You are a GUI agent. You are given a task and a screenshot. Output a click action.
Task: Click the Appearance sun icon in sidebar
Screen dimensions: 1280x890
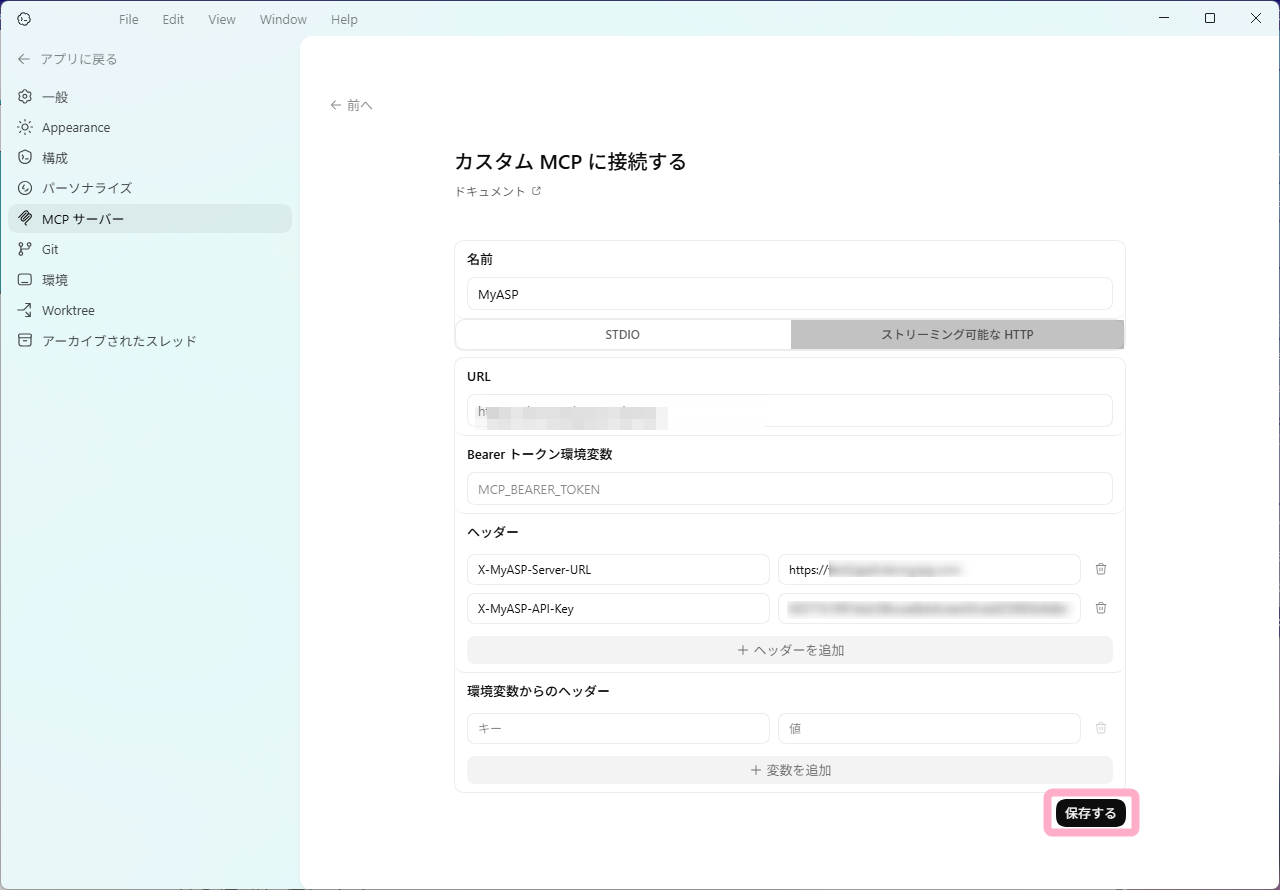(x=25, y=127)
